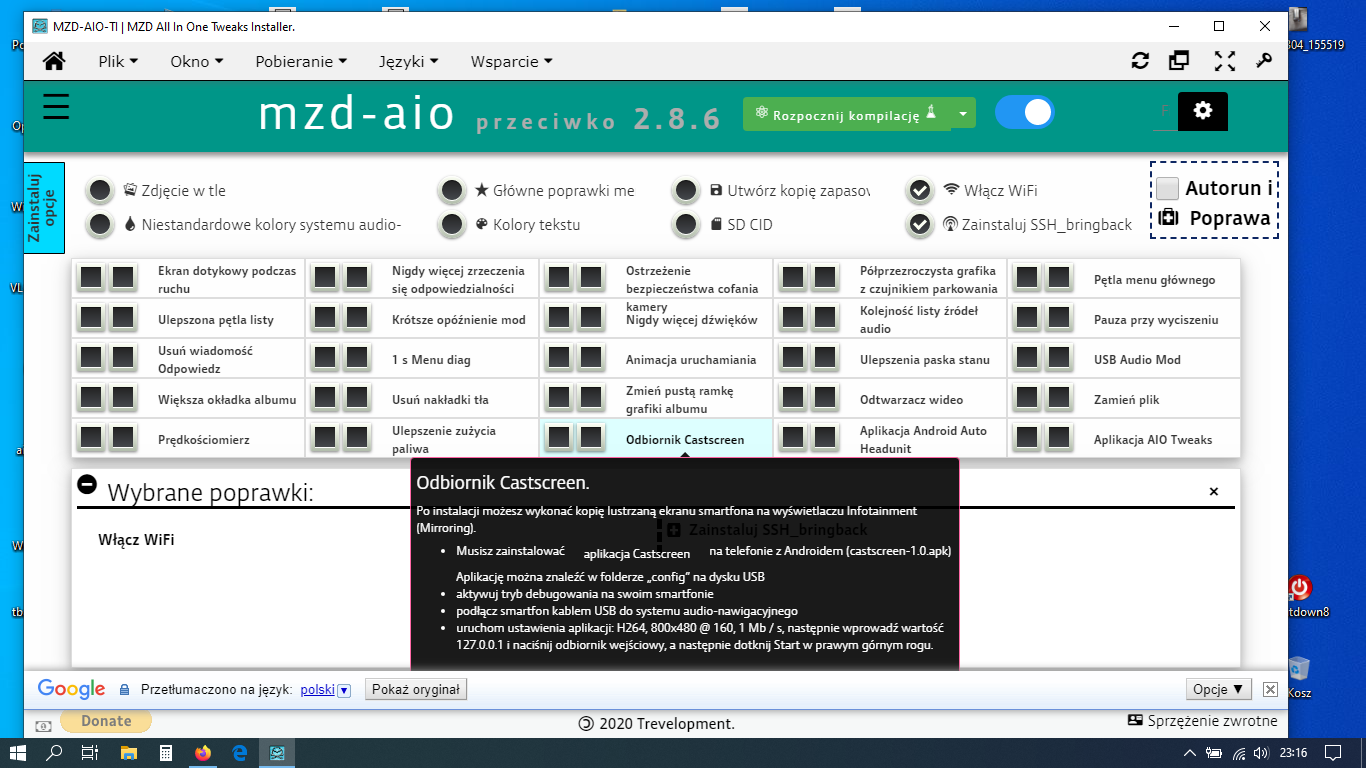The image size is (1366, 768).
Task: Expand the Rozpocznij kompilację dropdown arrow
Action: [x=963, y=114]
